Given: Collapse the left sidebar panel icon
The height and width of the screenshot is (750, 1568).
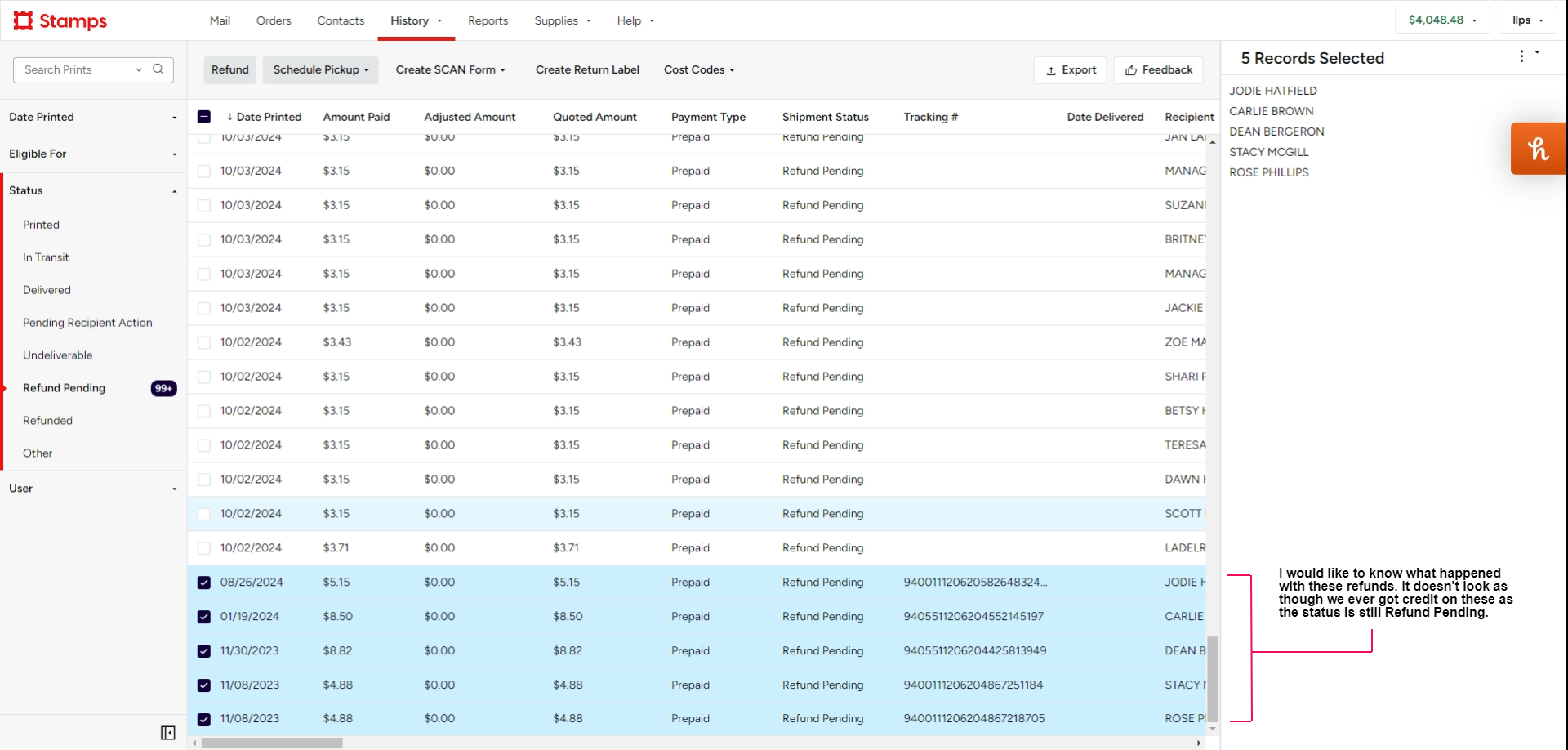Looking at the screenshot, I should 168,733.
